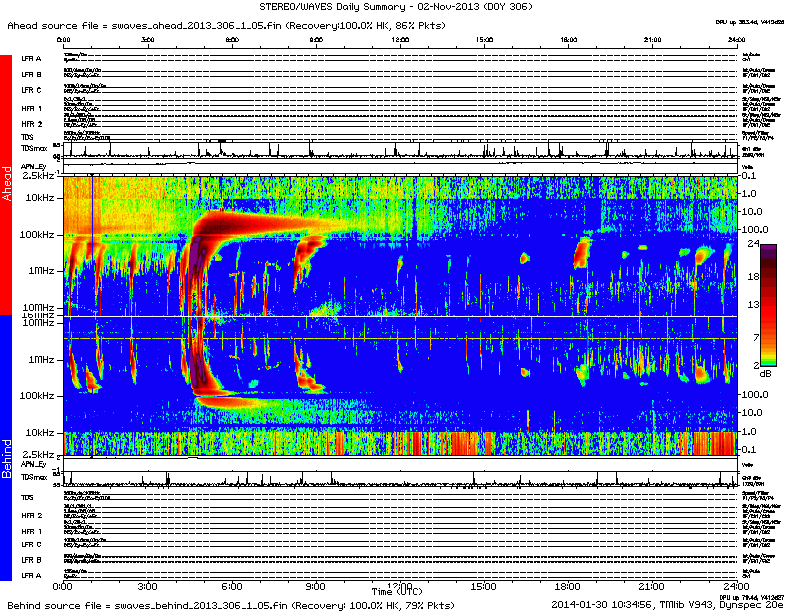Select the HFR 2 label in the top panel
Viewport: 792px width, 612px height.
click(31, 124)
